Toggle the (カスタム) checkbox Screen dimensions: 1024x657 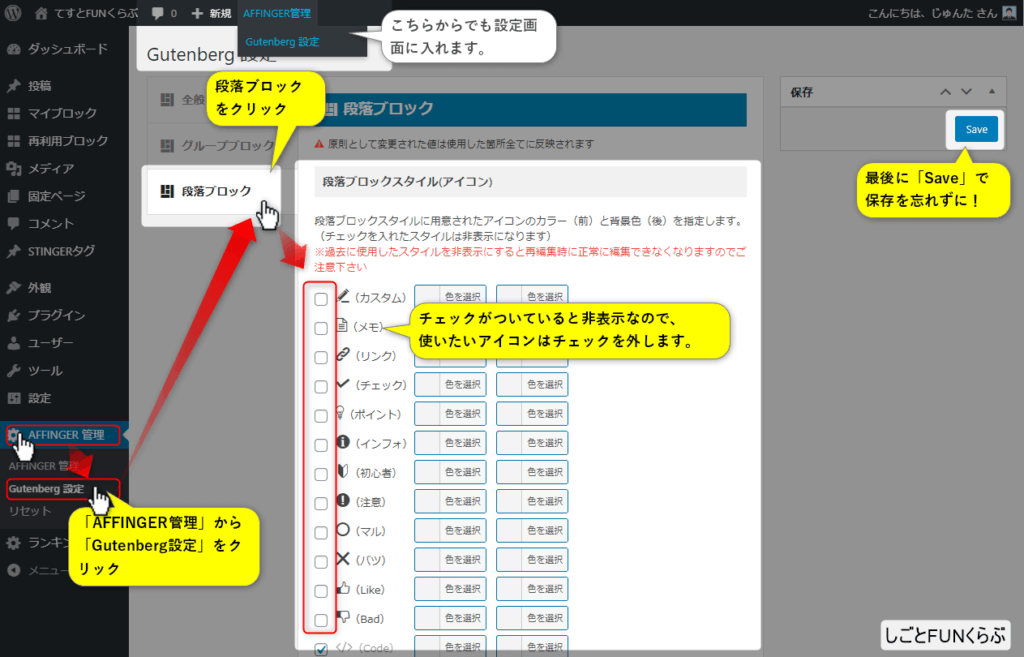tap(321, 299)
